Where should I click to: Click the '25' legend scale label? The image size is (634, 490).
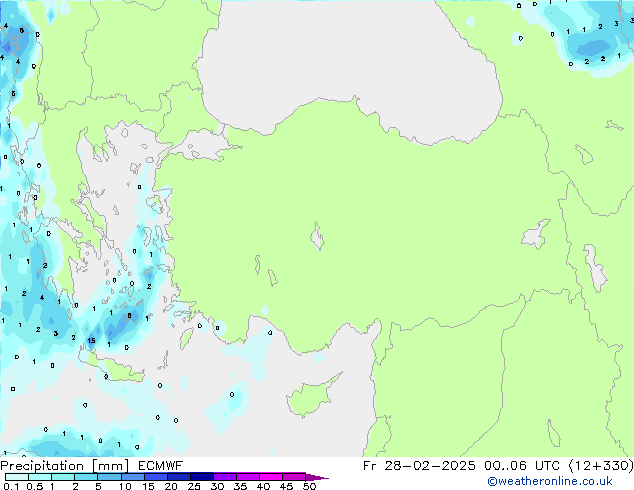click(194, 486)
